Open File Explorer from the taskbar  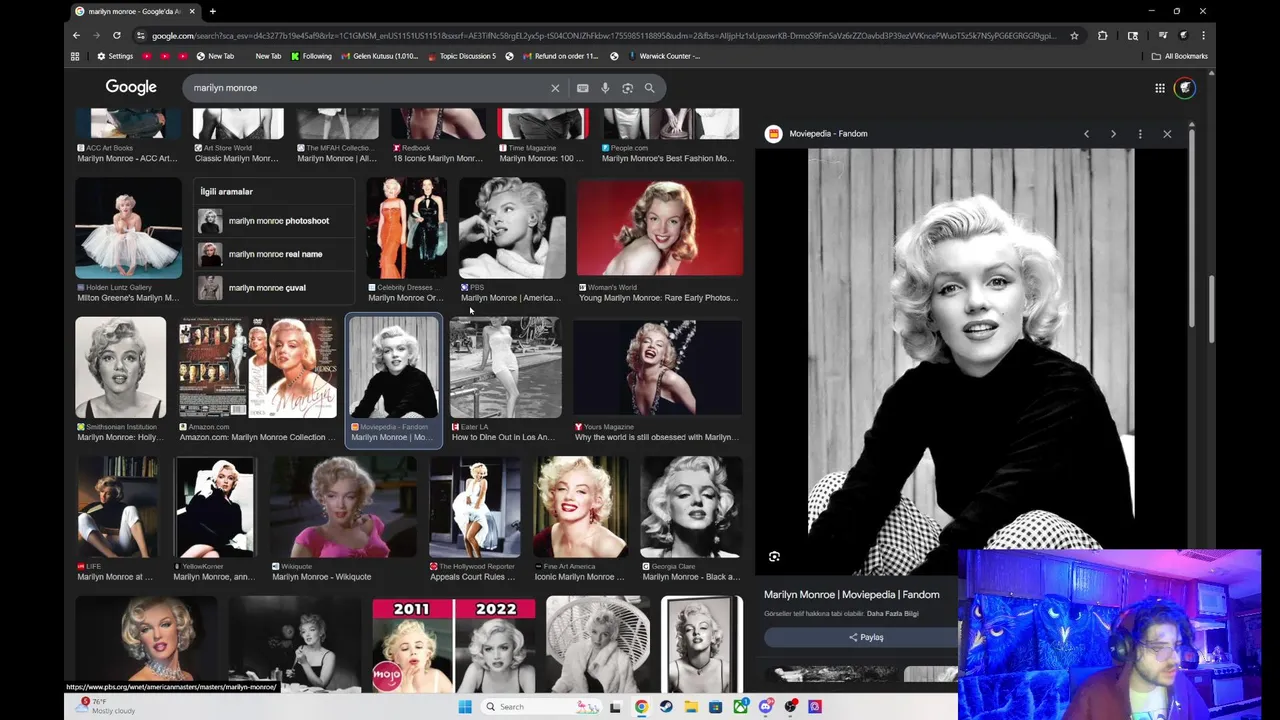coord(691,707)
